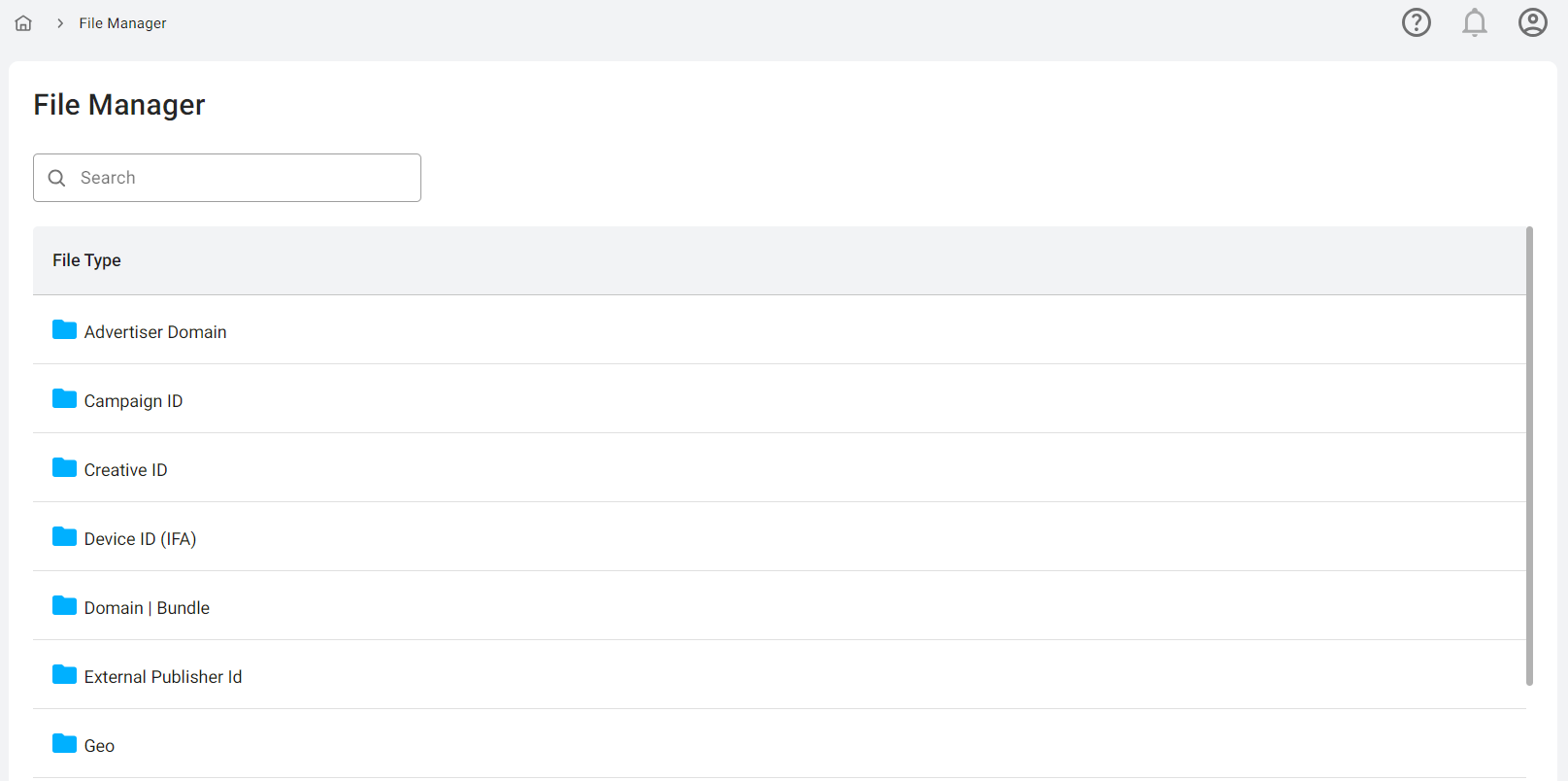
Task: Click the Device ID (IFA) folder icon
Action: [x=64, y=537]
